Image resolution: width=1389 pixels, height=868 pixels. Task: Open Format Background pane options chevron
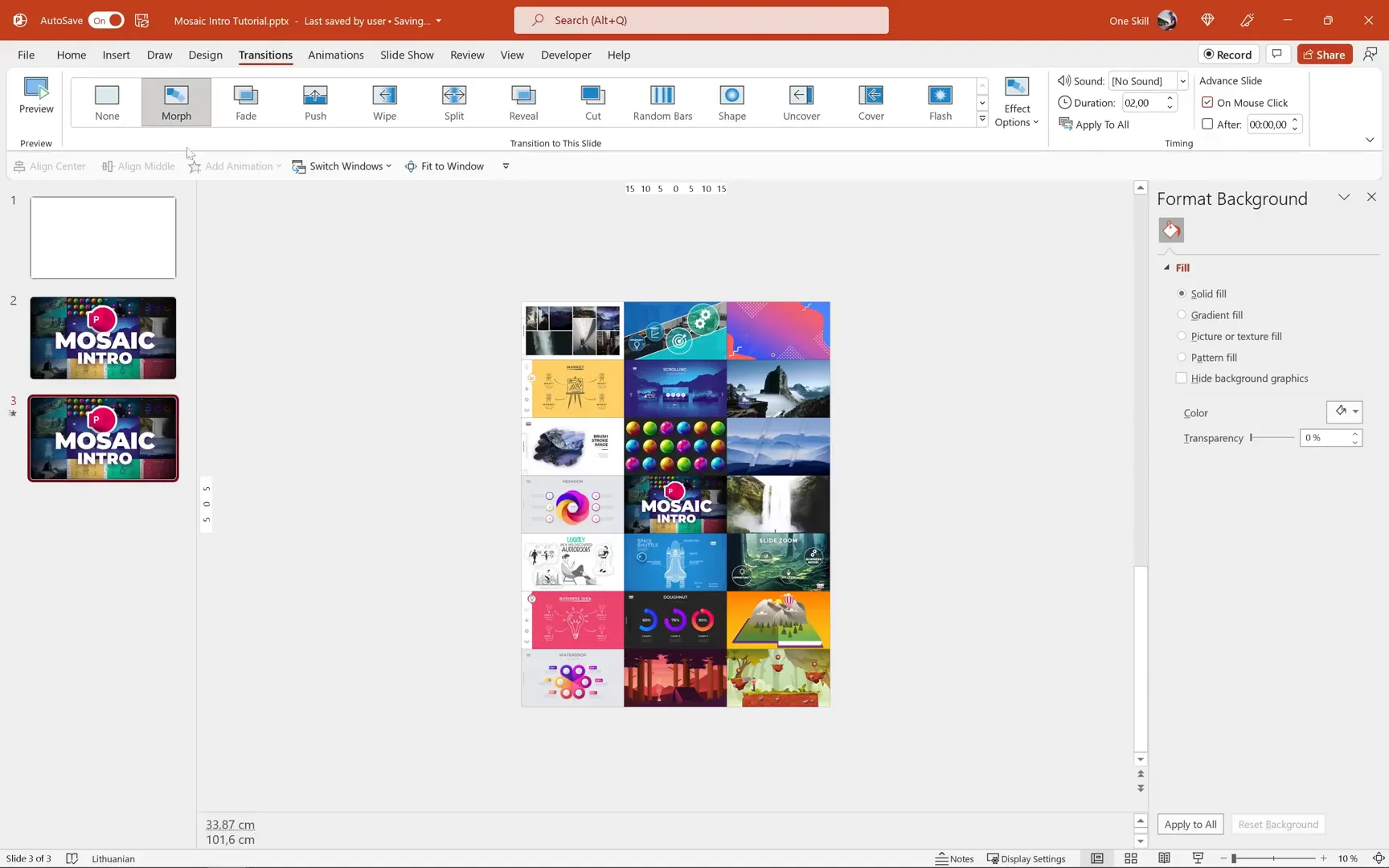click(x=1344, y=197)
